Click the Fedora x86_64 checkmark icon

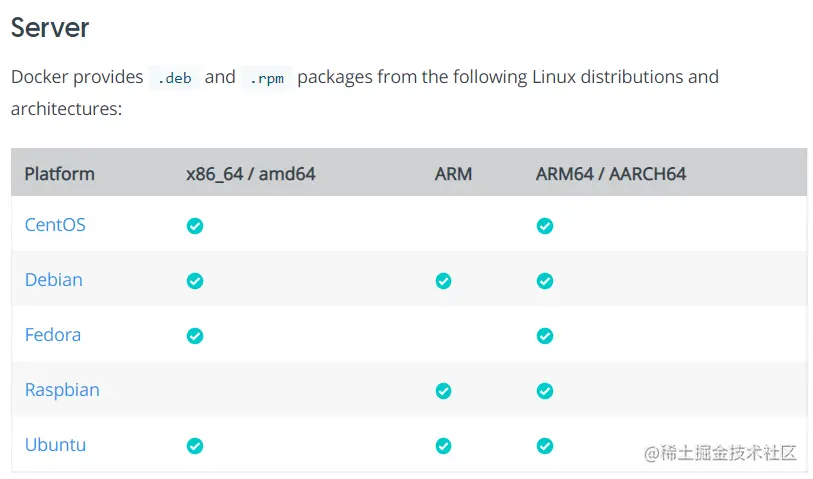click(x=195, y=336)
